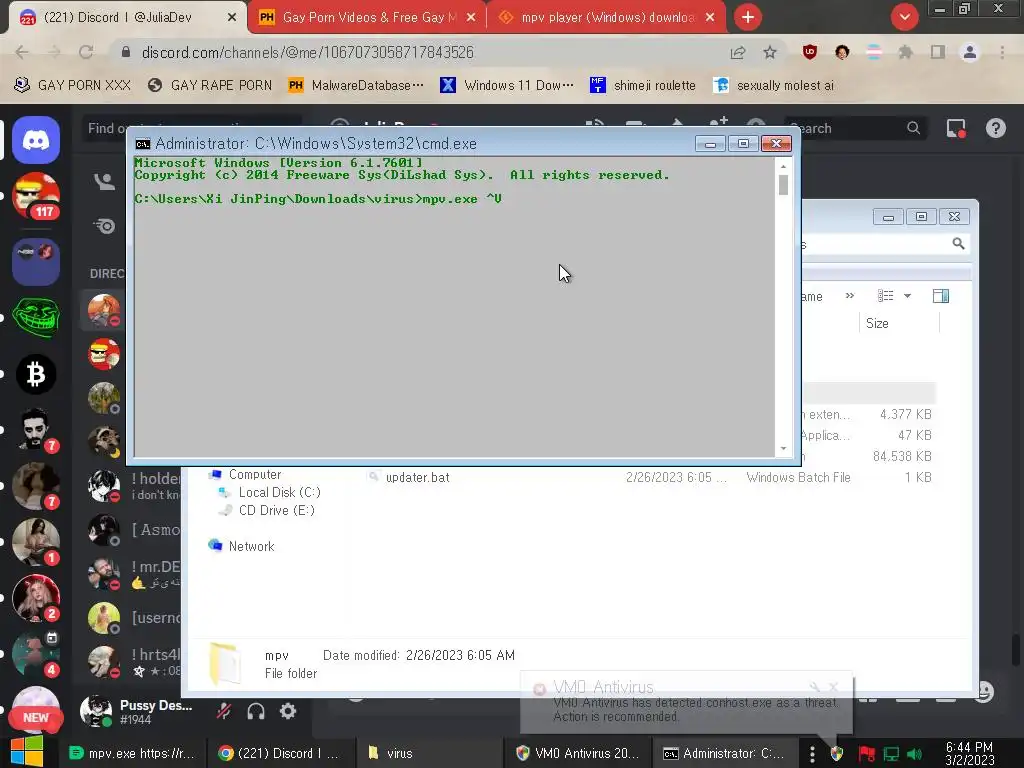
Task: Click the uBlock Origin extension icon
Action: click(810, 52)
